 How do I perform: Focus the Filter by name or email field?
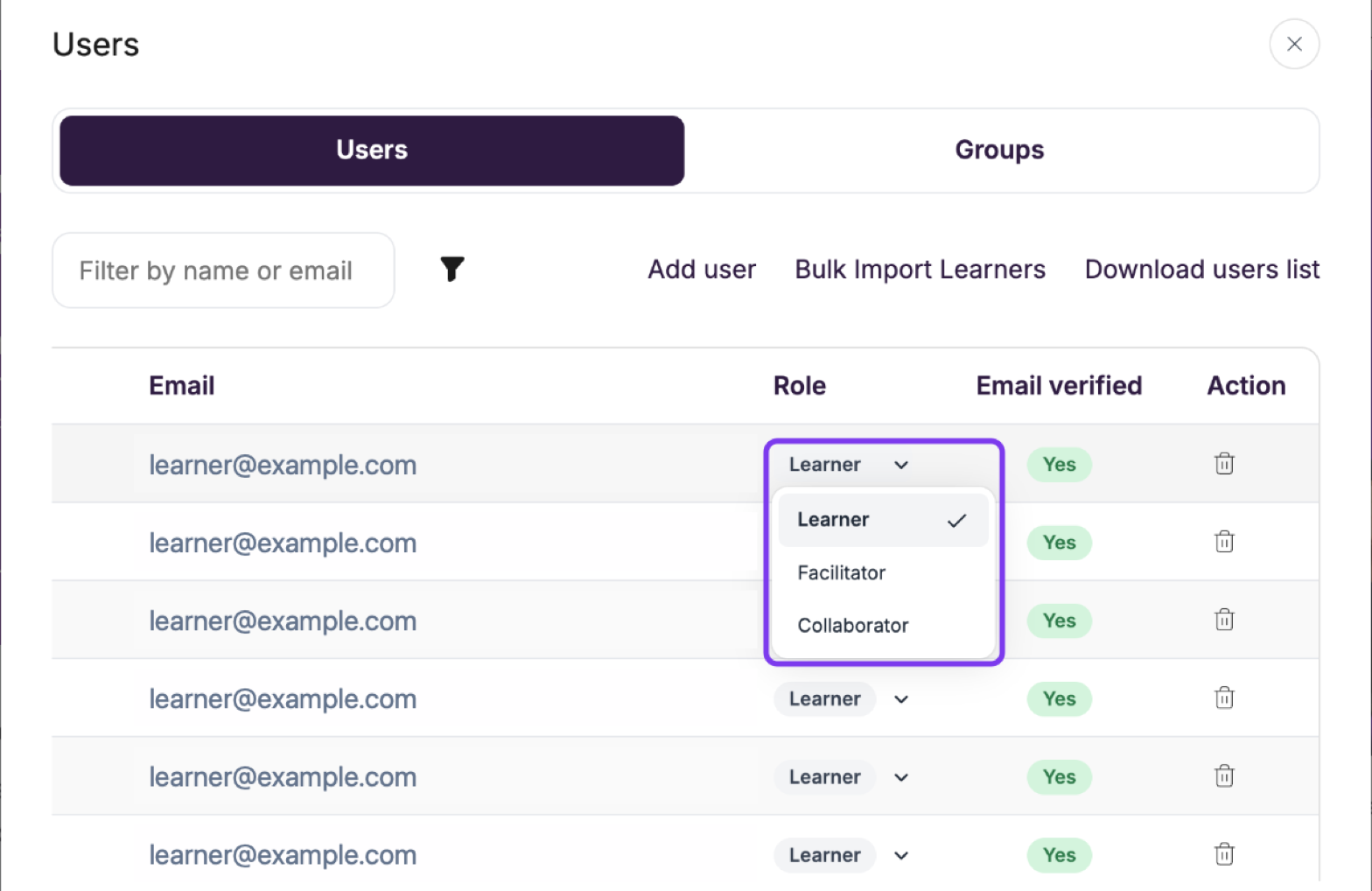tap(223, 270)
